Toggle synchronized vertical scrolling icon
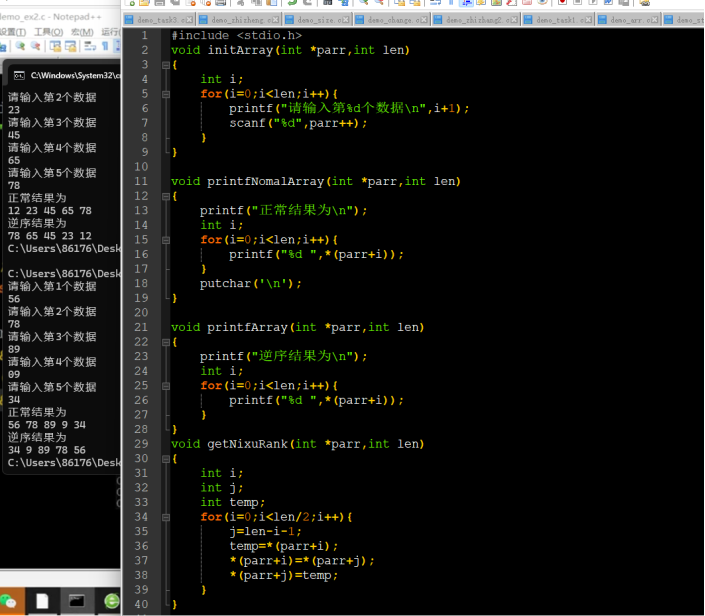Image resolution: width=705 pixels, height=616 pixels. pyautogui.click(x=55, y=46)
